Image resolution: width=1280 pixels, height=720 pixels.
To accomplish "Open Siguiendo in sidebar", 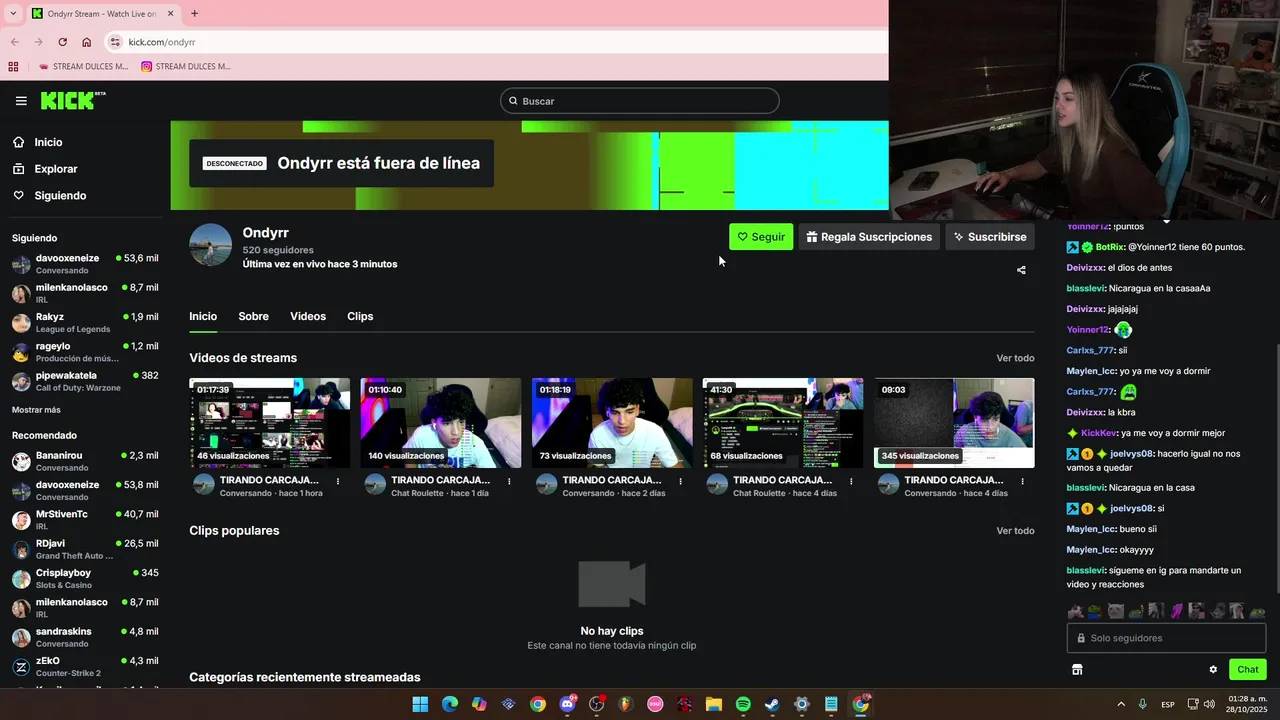I will coord(60,196).
